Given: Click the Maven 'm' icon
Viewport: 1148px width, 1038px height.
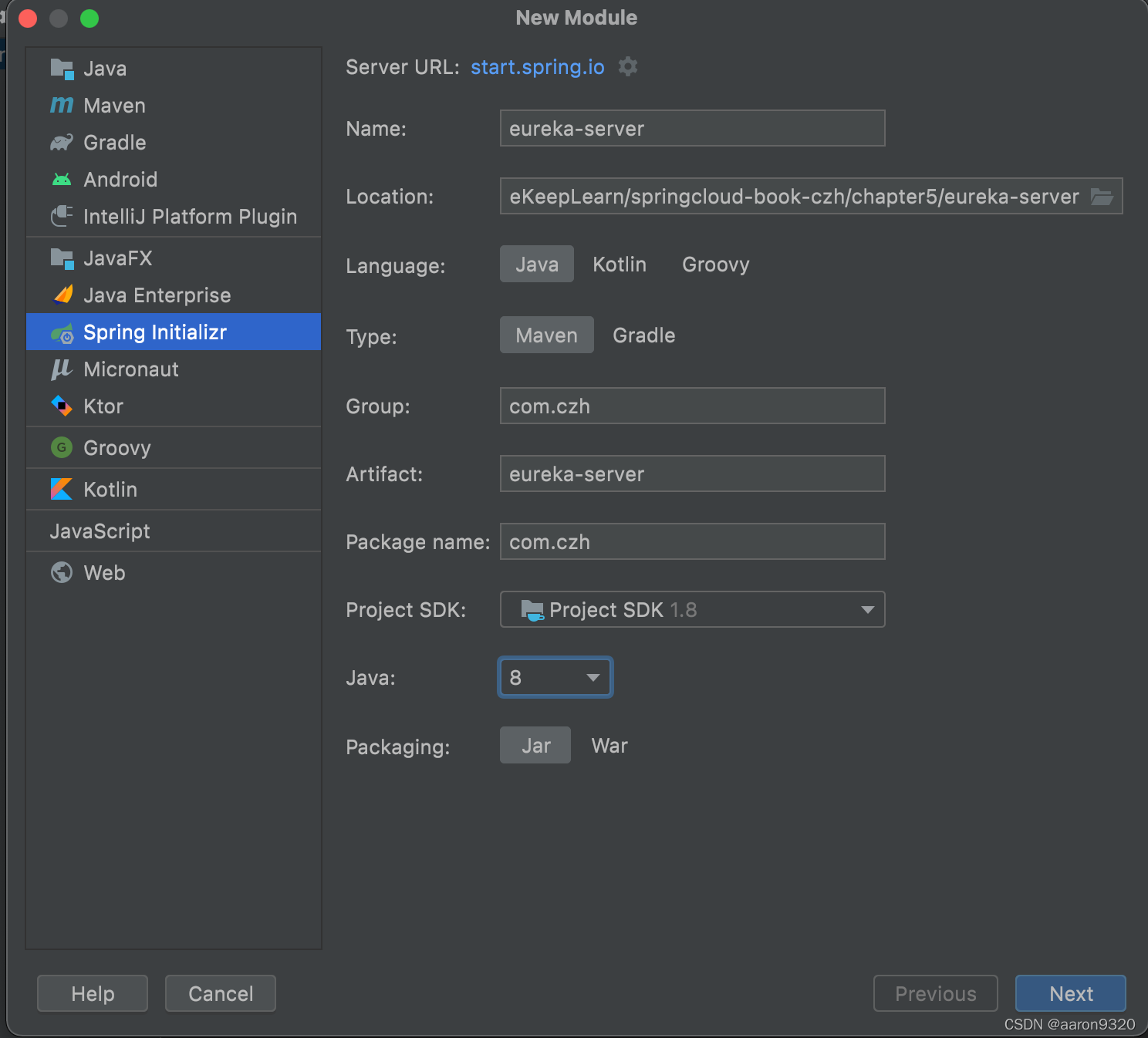Looking at the screenshot, I should point(62,106).
